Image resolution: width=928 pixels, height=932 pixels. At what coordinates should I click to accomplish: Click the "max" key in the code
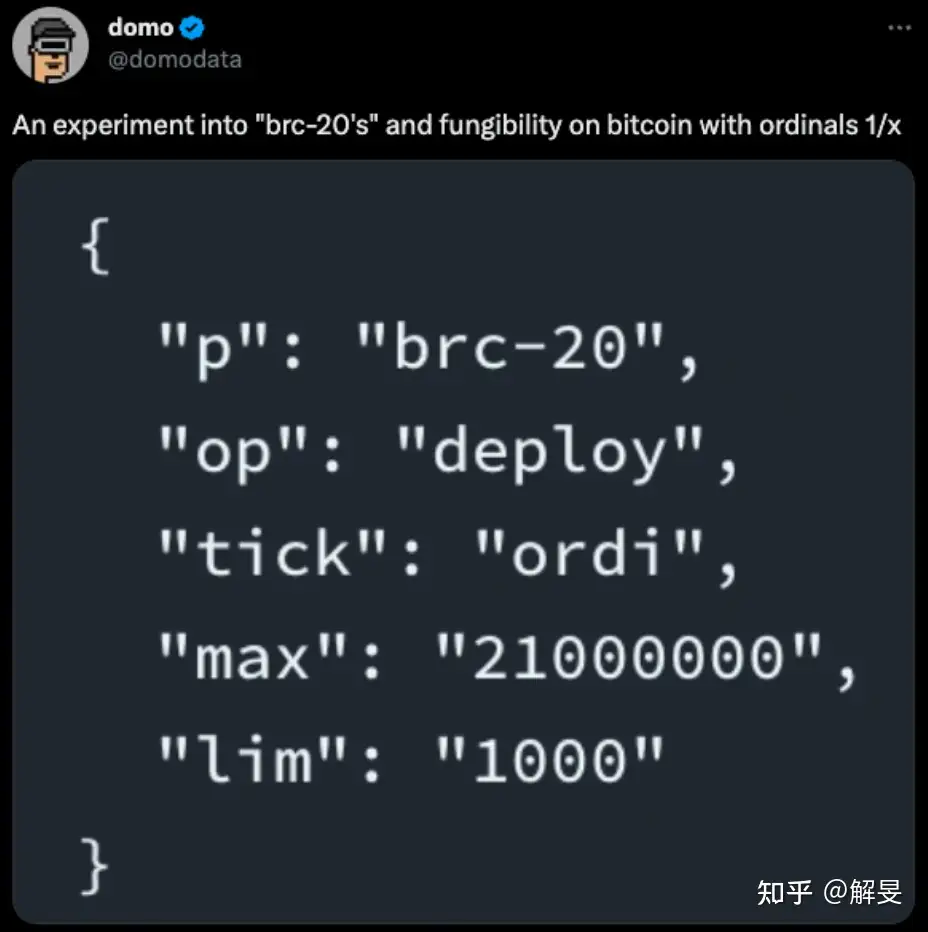(253, 657)
